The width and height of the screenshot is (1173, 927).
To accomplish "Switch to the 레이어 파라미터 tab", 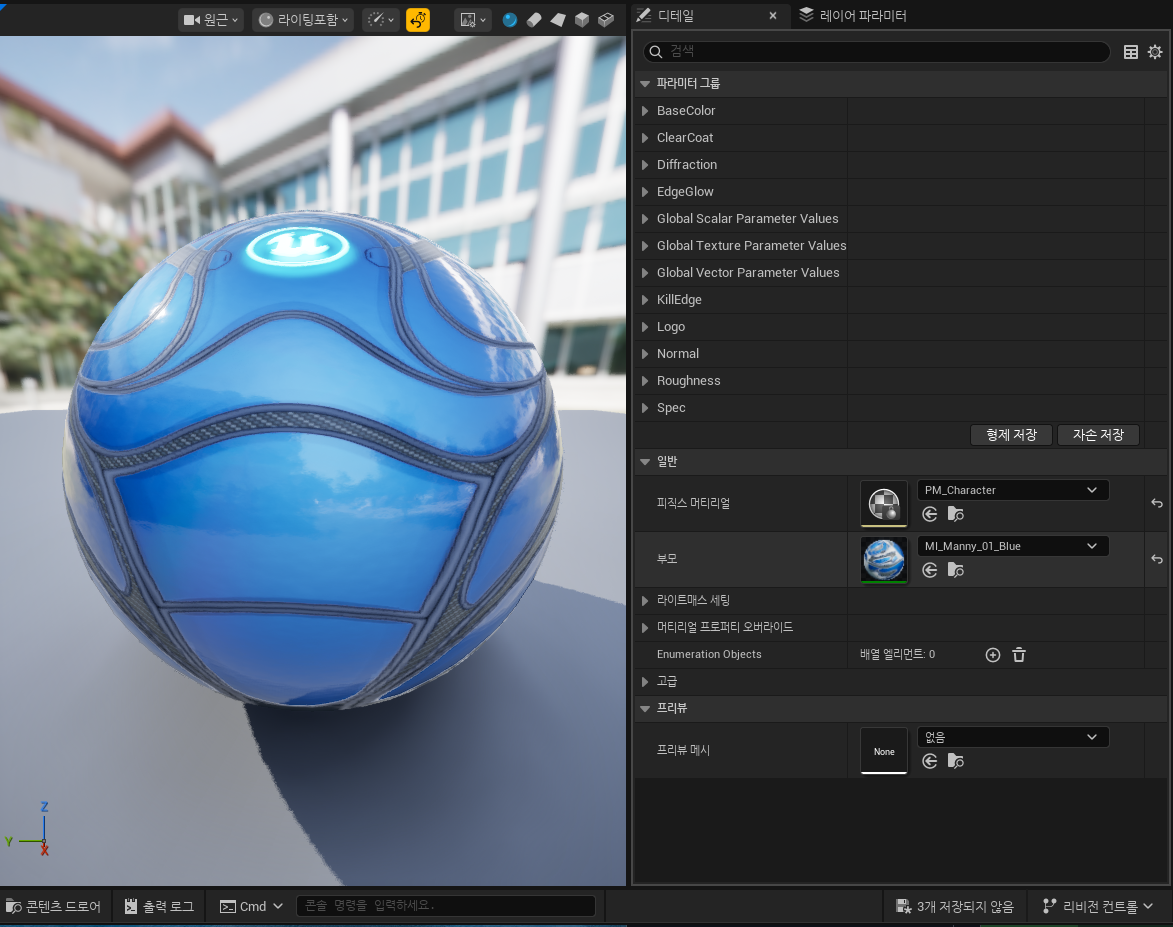I will (853, 15).
